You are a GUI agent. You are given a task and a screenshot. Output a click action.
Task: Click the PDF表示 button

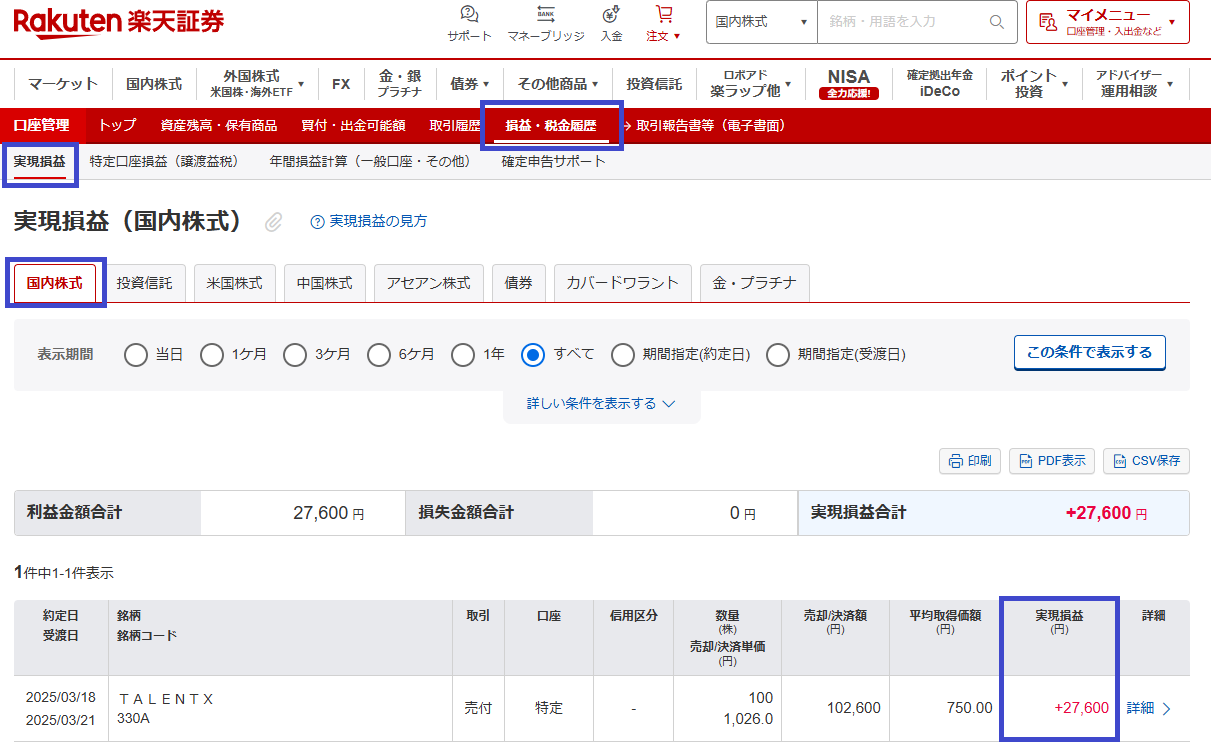pos(1051,461)
